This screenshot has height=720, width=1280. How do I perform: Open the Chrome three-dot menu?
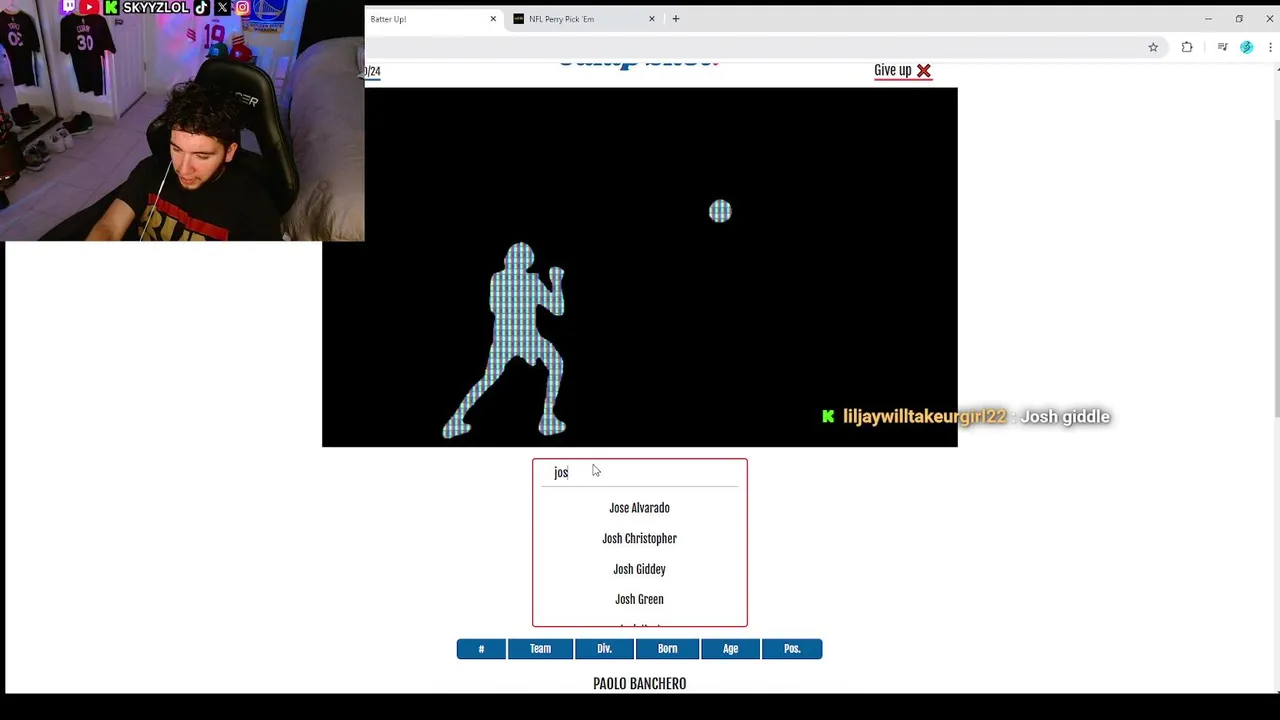click(x=1270, y=47)
